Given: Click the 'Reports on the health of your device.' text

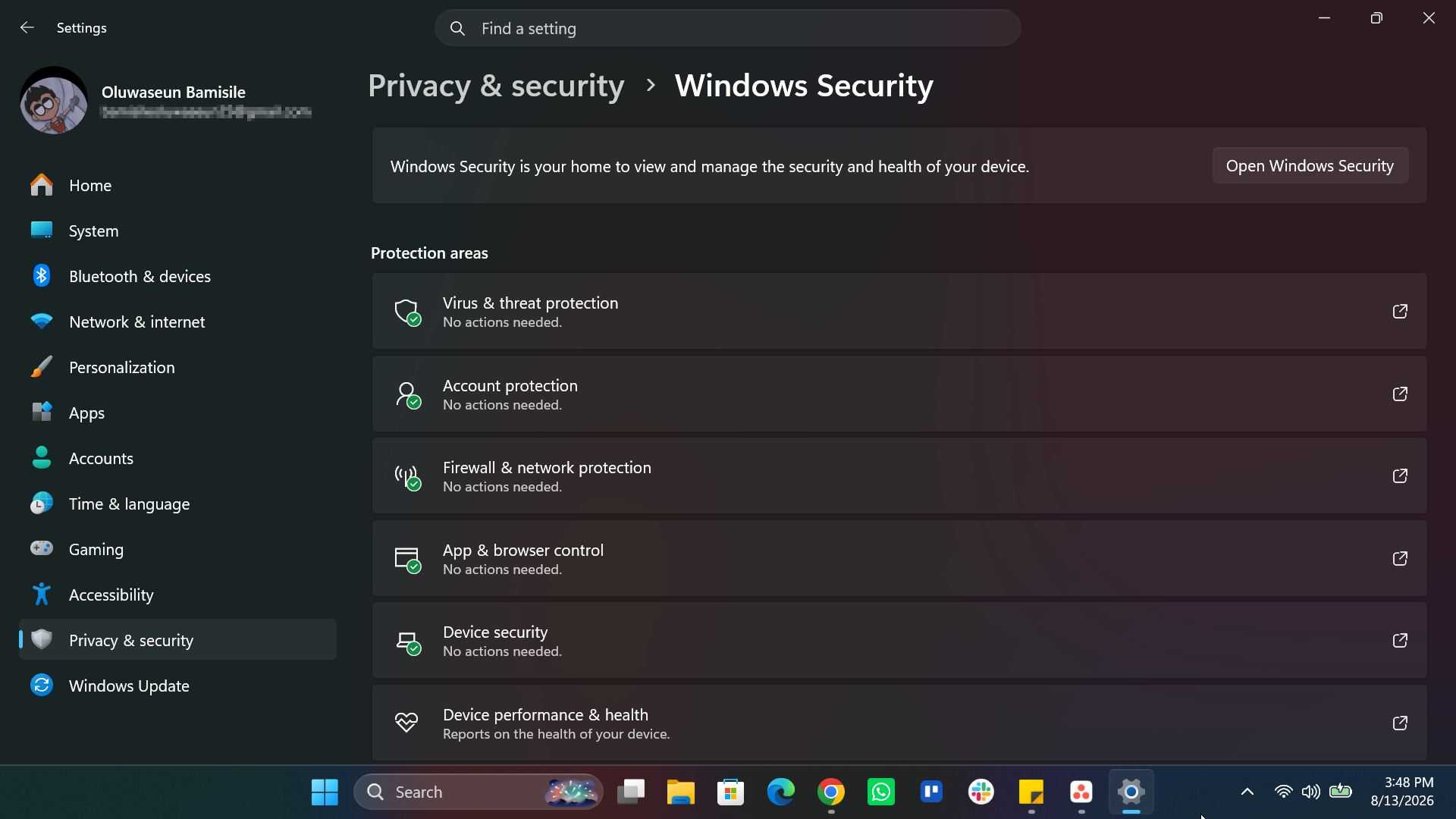Looking at the screenshot, I should tap(557, 734).
